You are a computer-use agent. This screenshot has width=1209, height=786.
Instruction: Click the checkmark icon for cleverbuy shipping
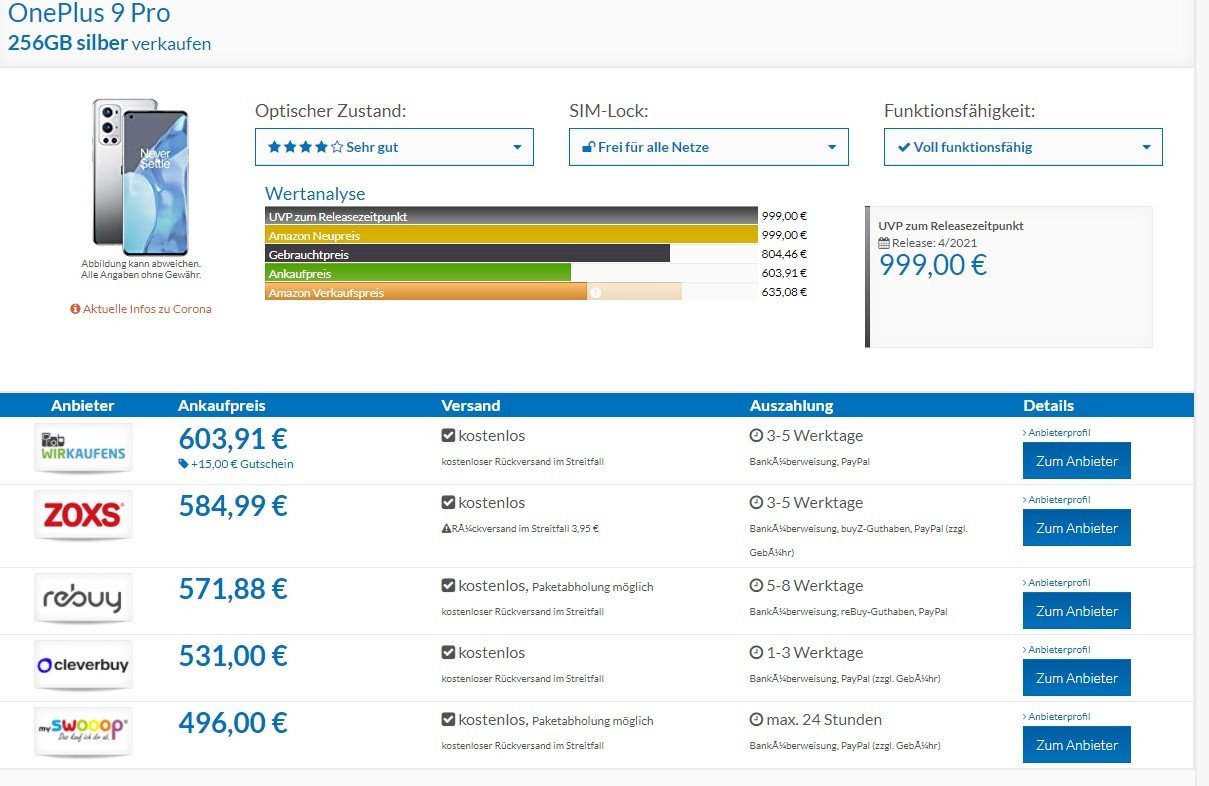448,653
